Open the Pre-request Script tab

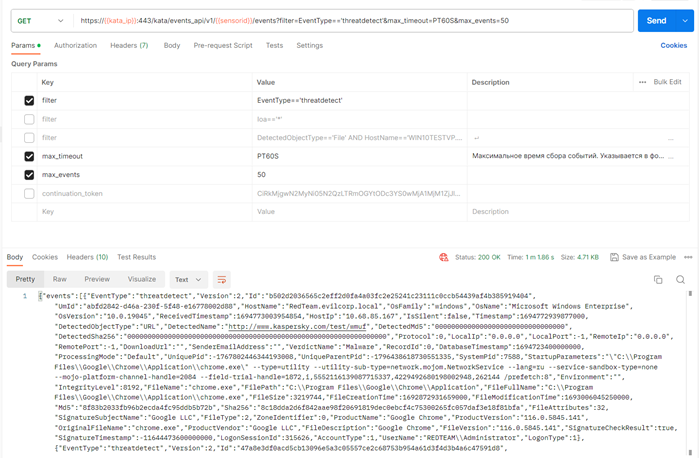(223, 45)
